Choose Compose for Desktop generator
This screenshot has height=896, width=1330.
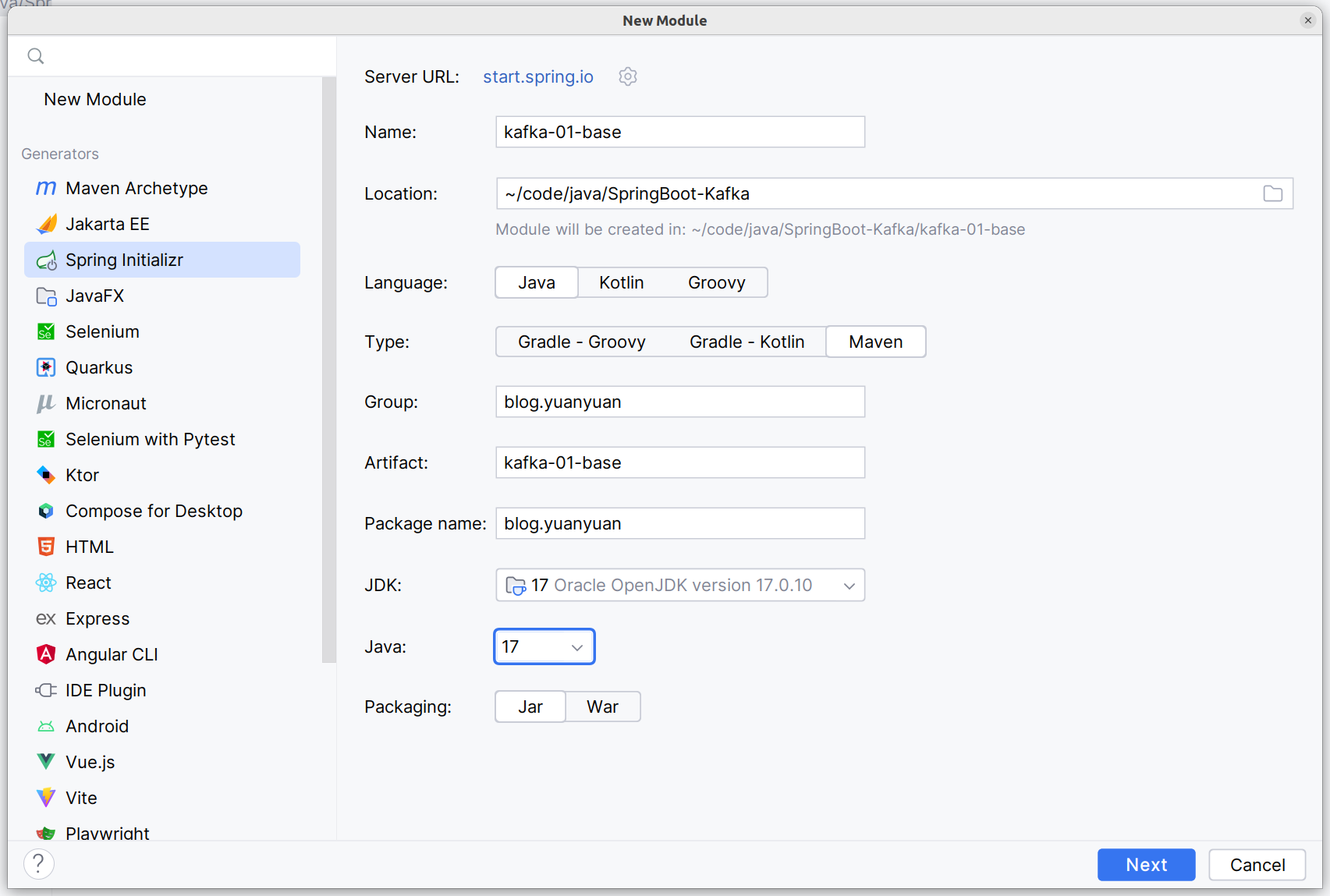coord(154,512)
